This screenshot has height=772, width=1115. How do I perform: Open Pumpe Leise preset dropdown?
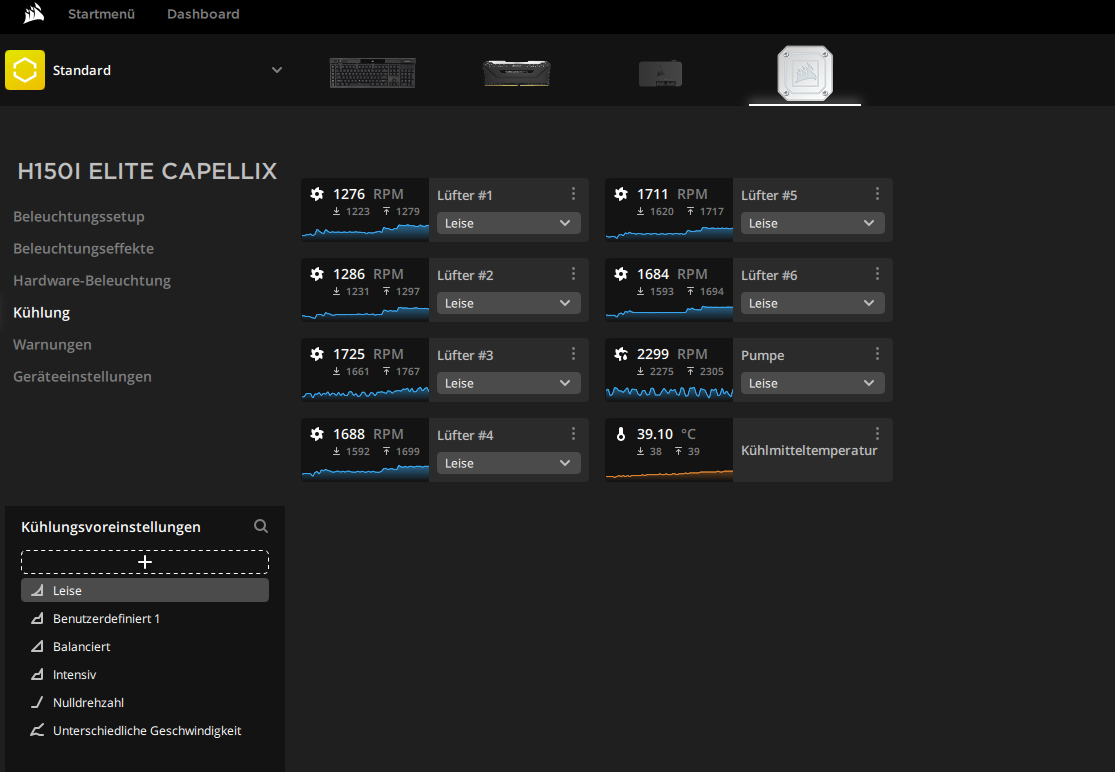(x=813, y=383)
